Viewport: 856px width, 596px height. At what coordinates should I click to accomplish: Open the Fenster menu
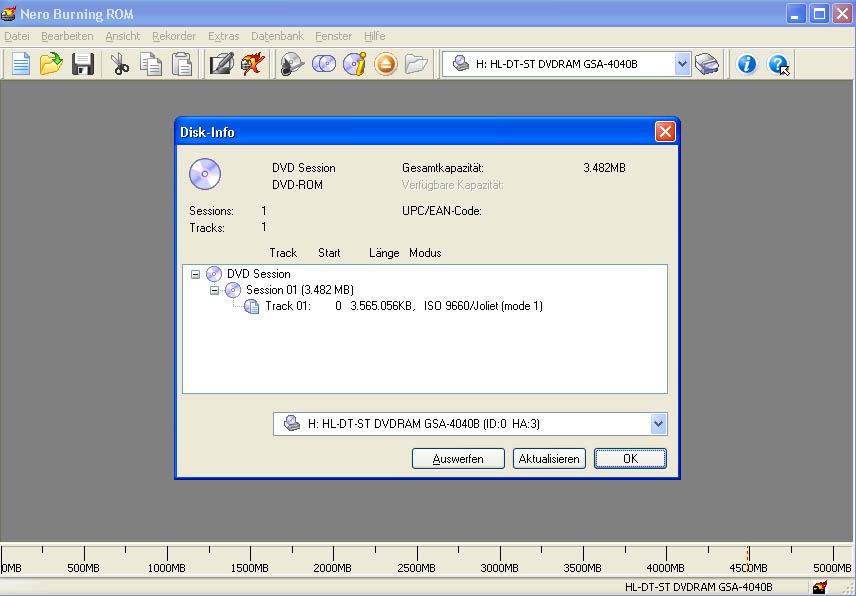(334, 36)
